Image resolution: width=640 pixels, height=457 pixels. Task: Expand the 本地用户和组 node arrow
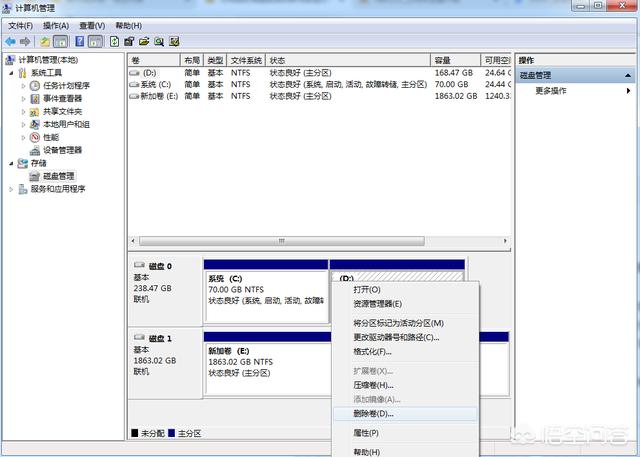(23, 125)
